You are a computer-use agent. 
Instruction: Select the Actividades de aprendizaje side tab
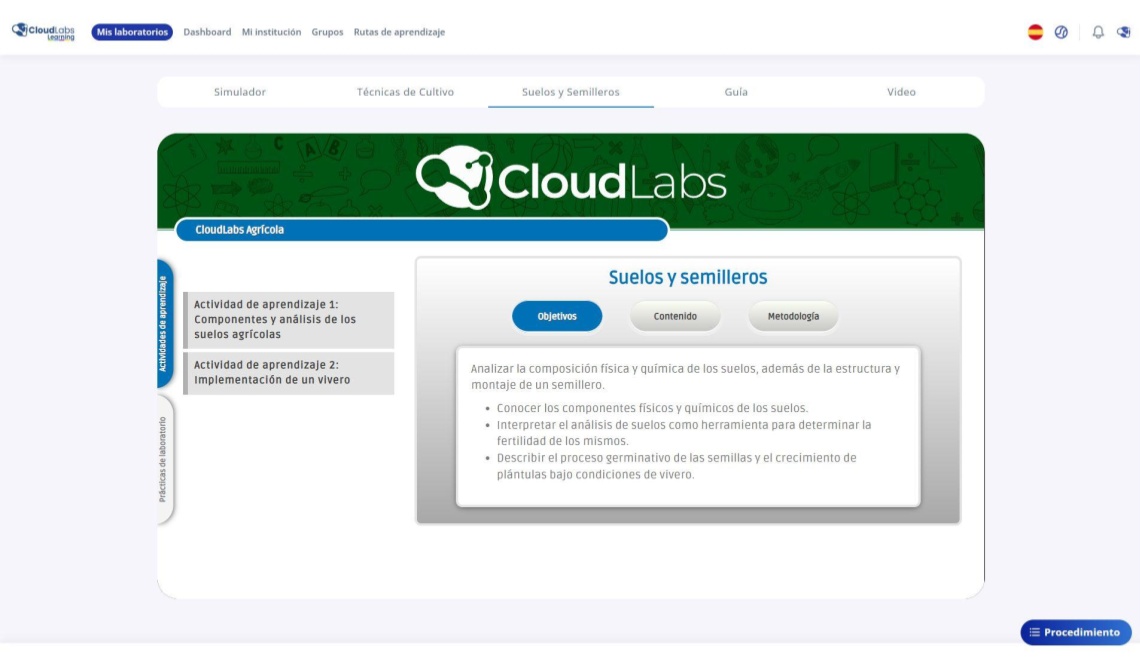tap(164, 323)
